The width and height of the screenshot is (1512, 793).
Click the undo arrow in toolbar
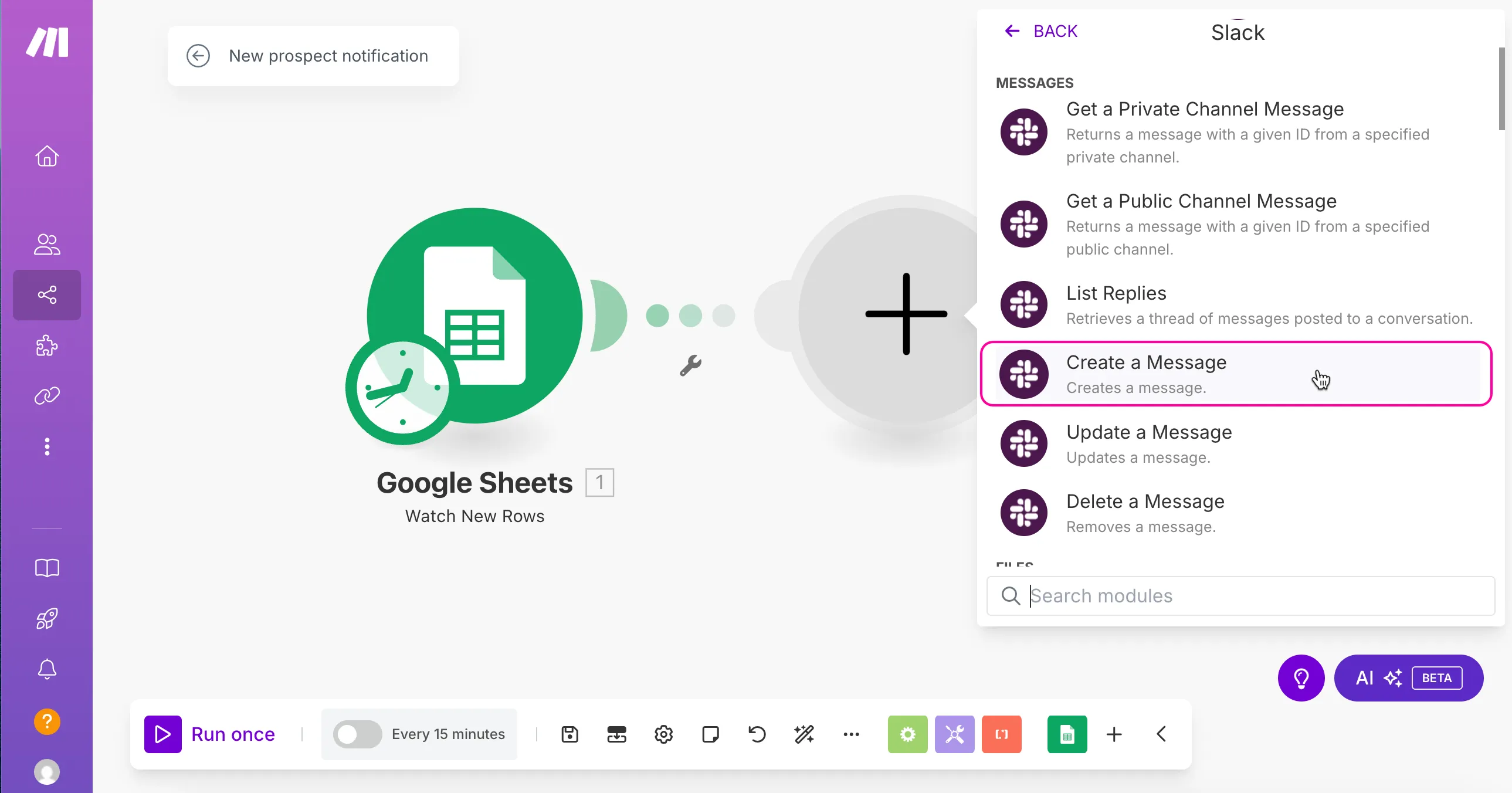click(757, 734)
